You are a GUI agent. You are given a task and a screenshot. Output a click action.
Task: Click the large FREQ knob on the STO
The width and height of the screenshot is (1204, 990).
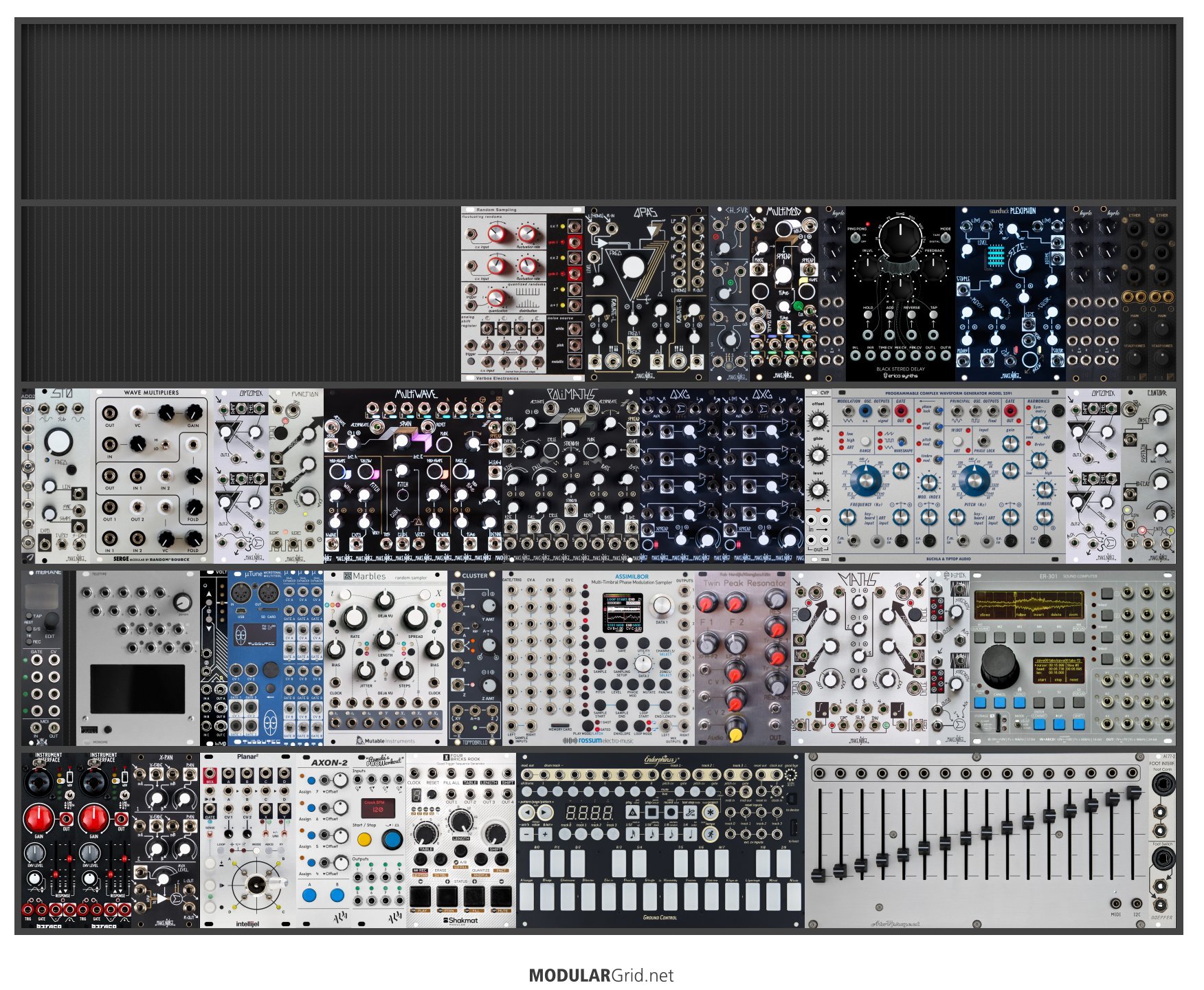point(58,441)
